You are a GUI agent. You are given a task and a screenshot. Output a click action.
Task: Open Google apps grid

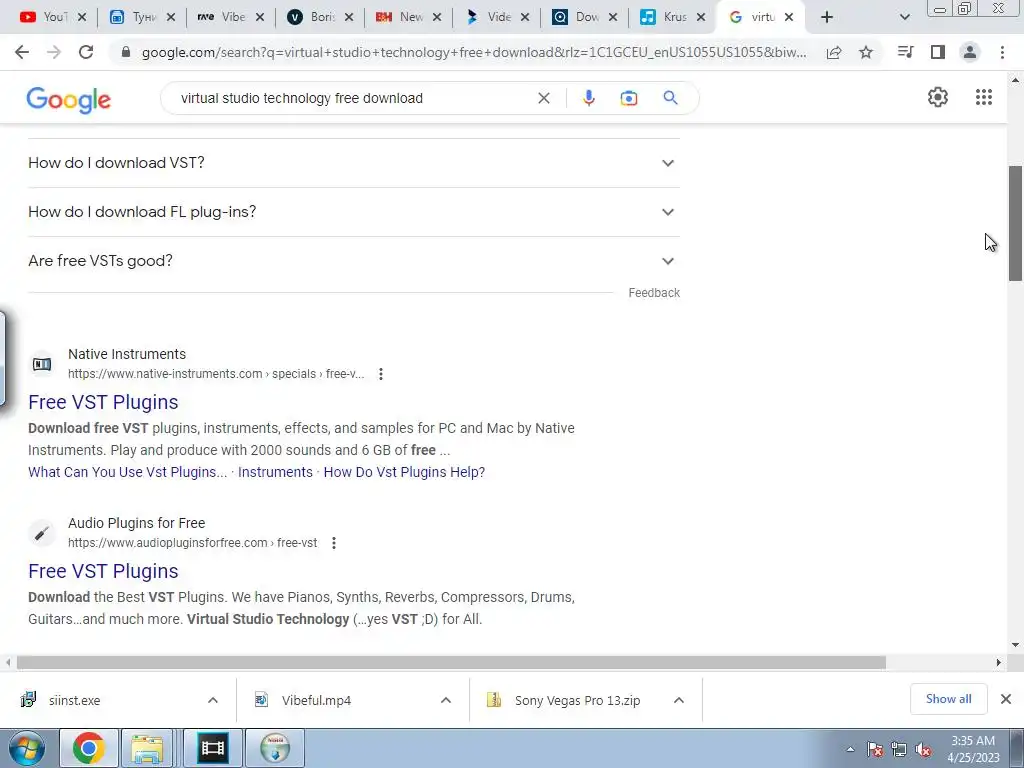[x=984, y=97]
